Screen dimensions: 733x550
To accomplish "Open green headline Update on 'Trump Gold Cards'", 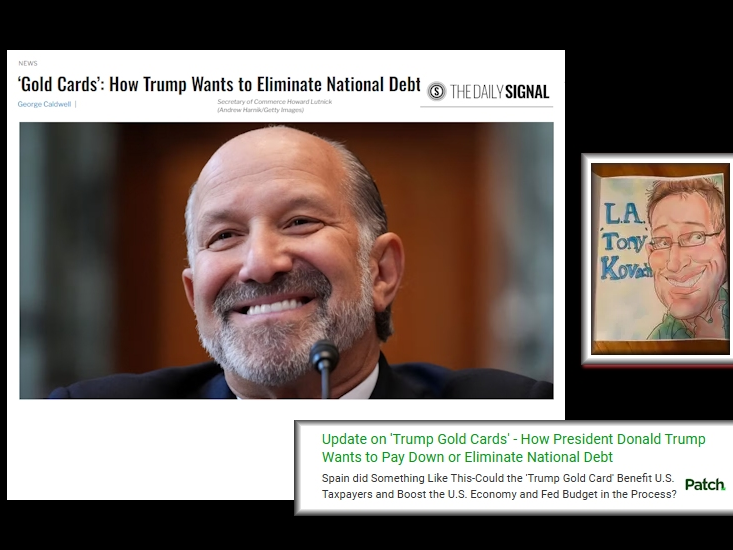I will [x=513, y=448].
